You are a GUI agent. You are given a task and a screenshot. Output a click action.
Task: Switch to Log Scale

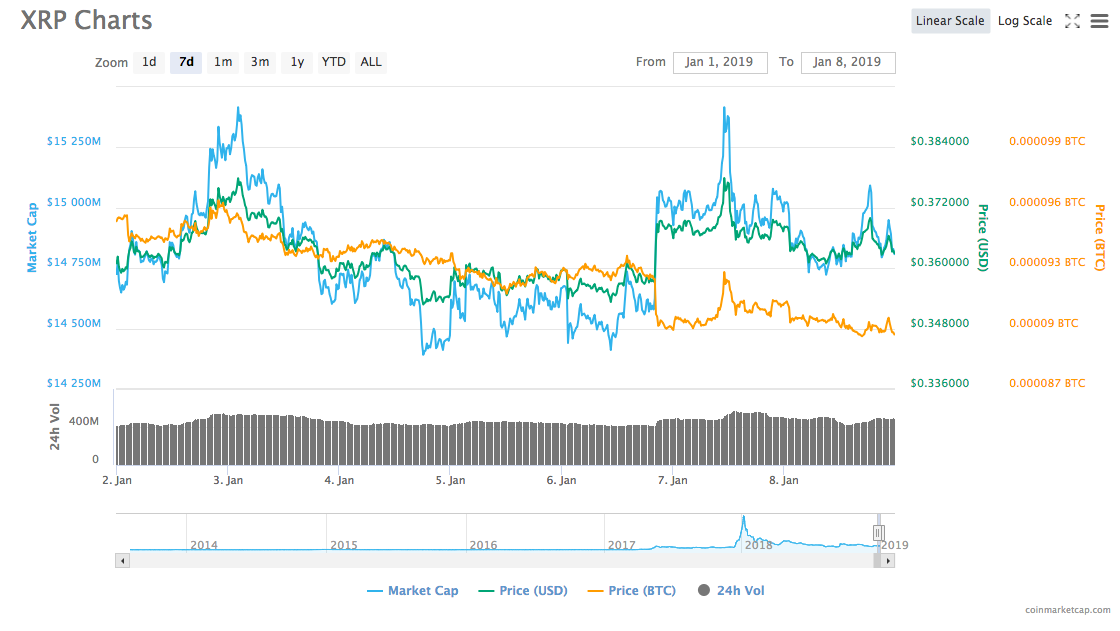(1024, 20)
